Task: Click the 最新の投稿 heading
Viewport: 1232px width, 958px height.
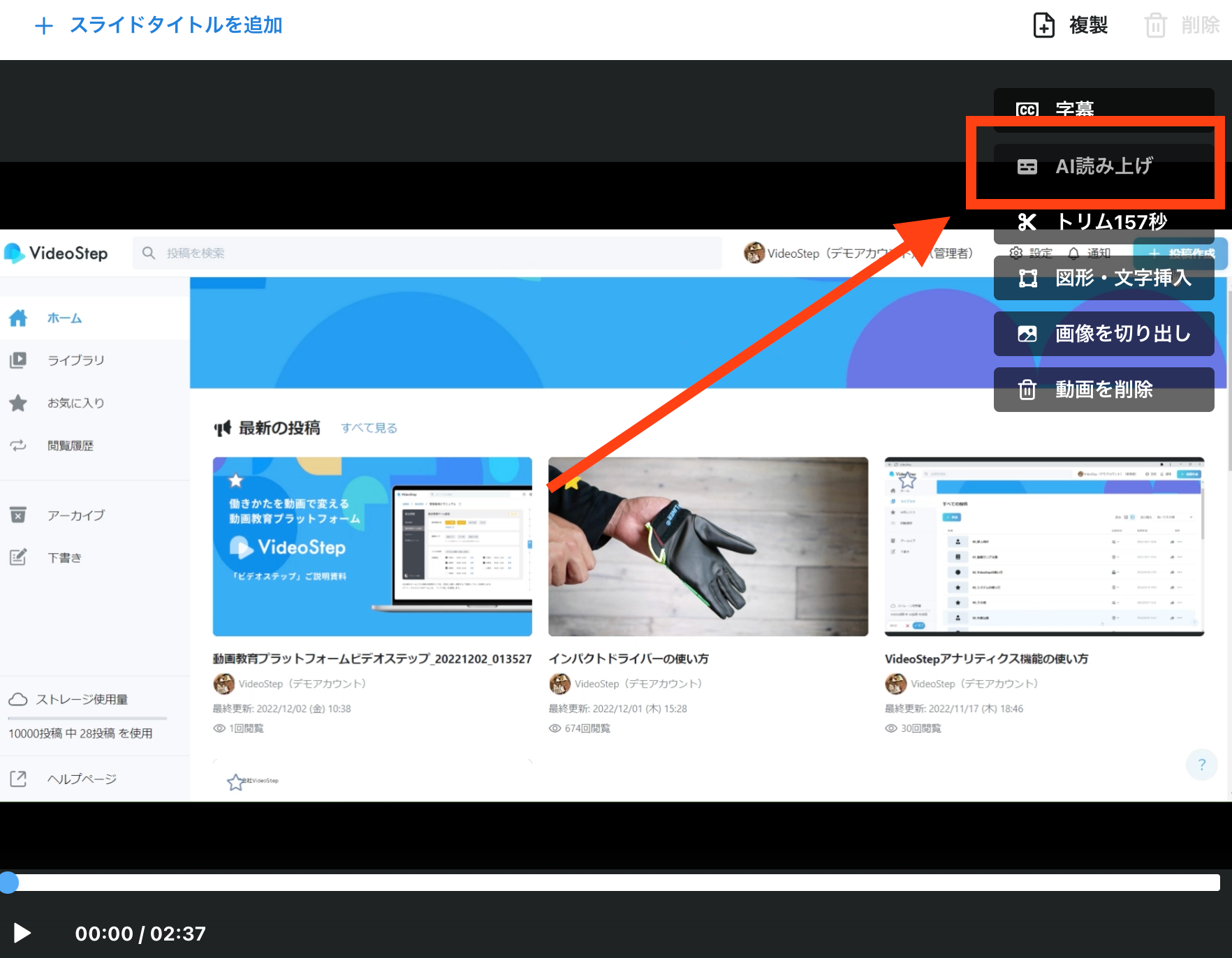Action: (279, 428)
